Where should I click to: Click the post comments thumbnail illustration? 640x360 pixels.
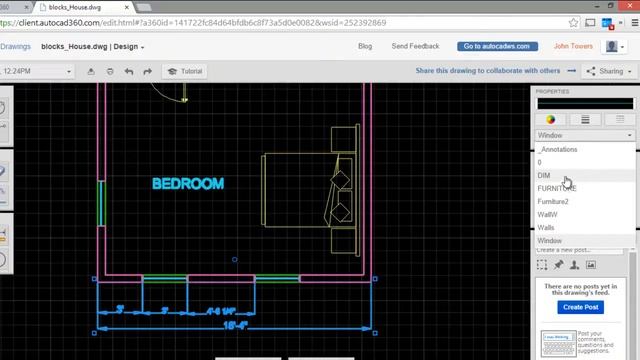(x=558, y=344)
